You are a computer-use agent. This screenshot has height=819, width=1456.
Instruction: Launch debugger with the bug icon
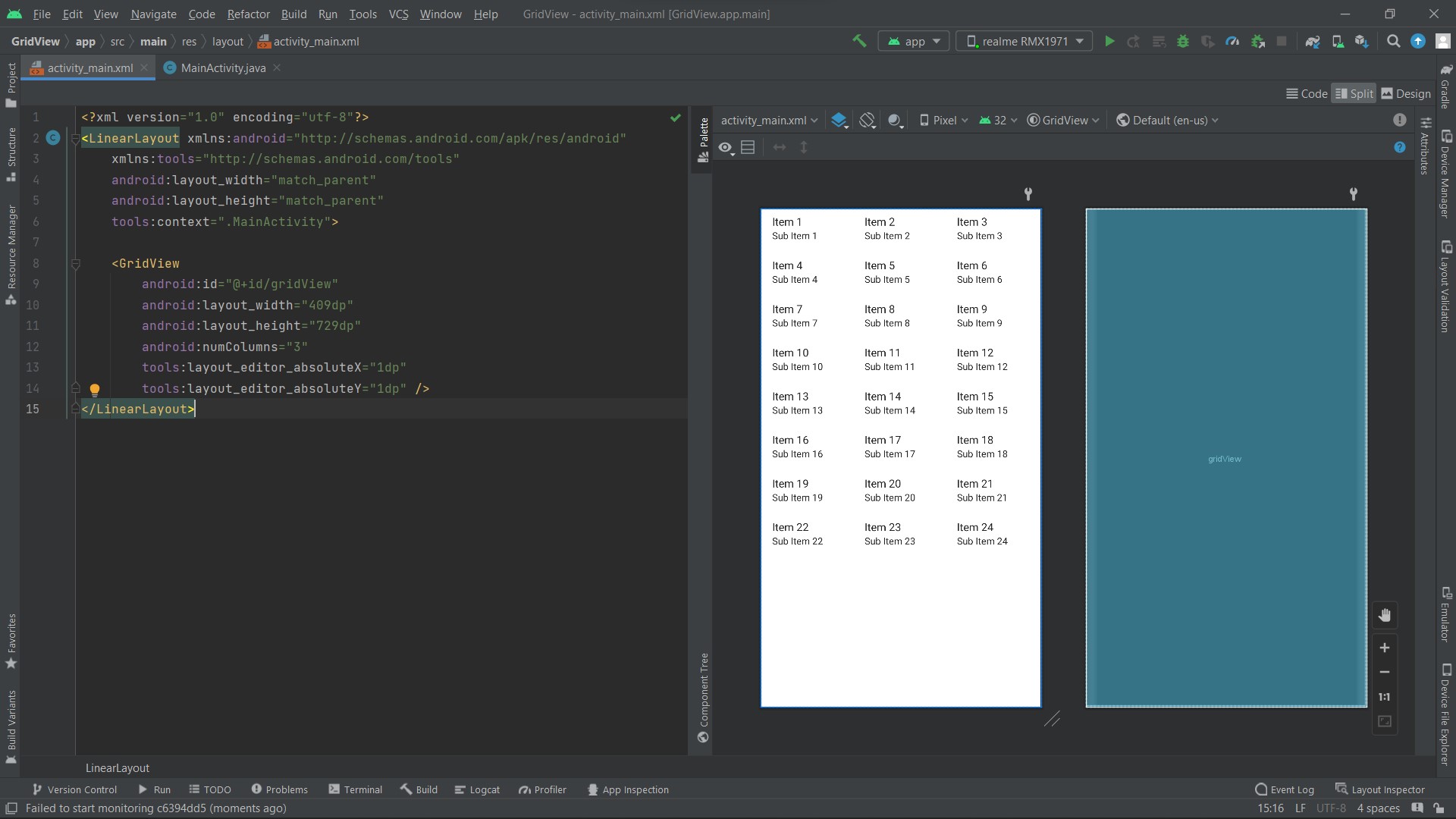click(1184, 41)
